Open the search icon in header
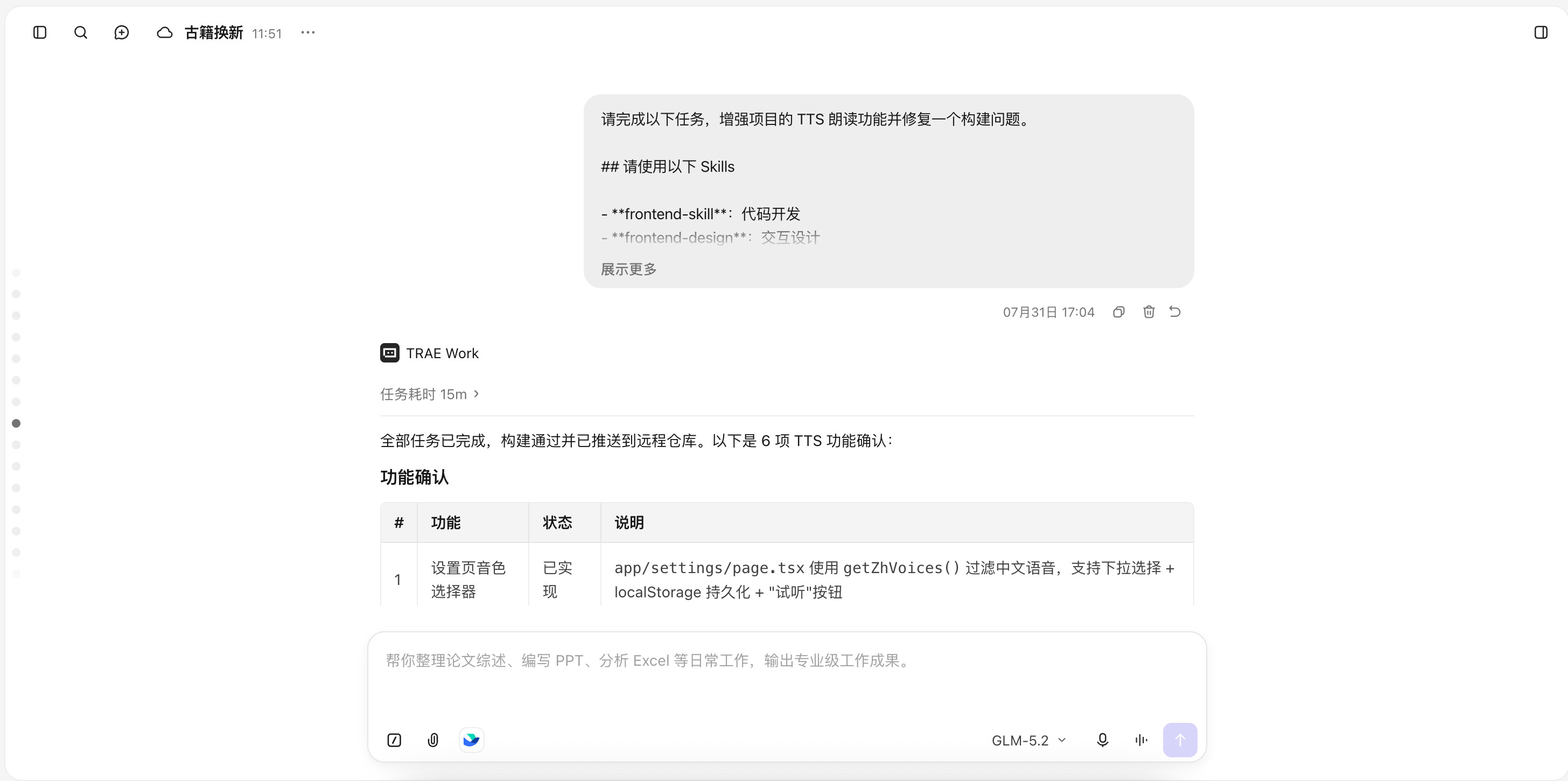The image size is (1568, 781). coord(80,32)
